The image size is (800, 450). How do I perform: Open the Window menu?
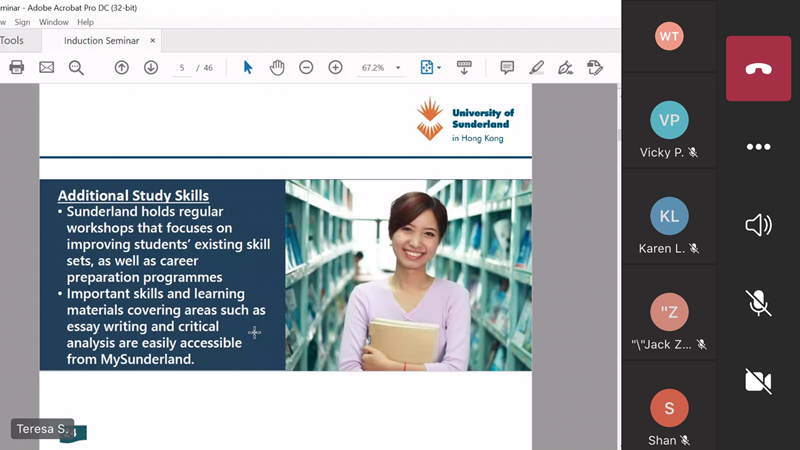pos(54,22)
